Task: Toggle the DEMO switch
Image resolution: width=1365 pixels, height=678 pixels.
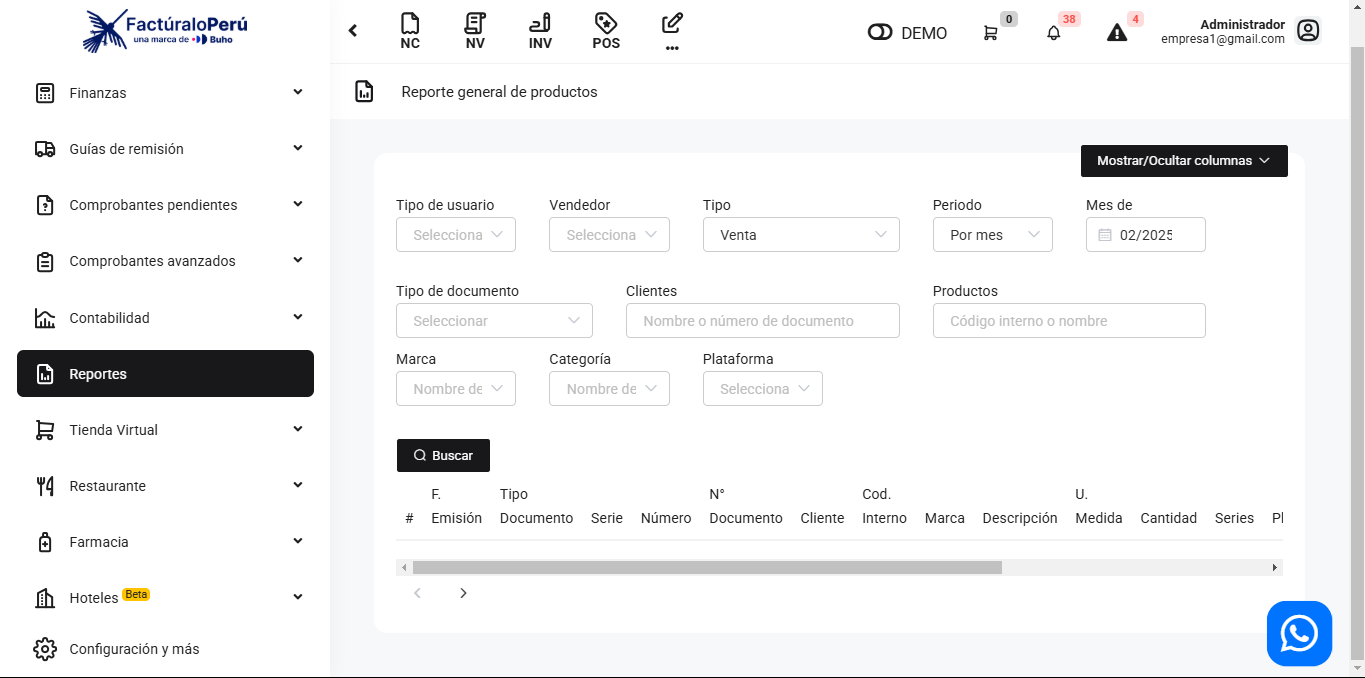Action: point(880,33)
